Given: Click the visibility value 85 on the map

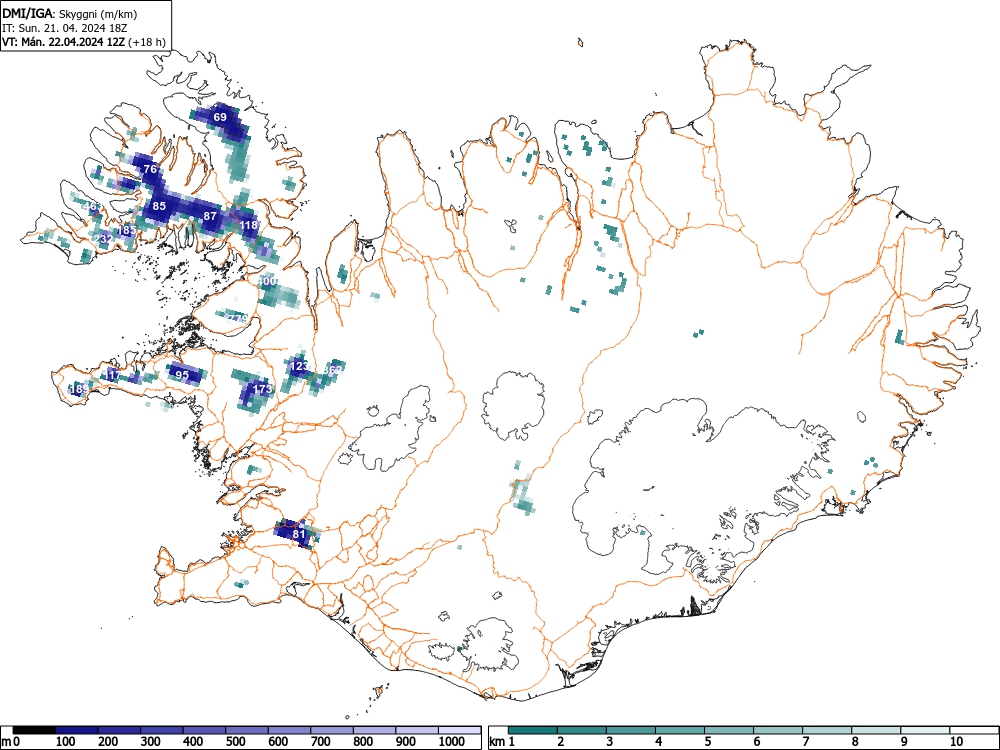Looking at the screenshot, I should pyautogui.click(x=159, y=206).
